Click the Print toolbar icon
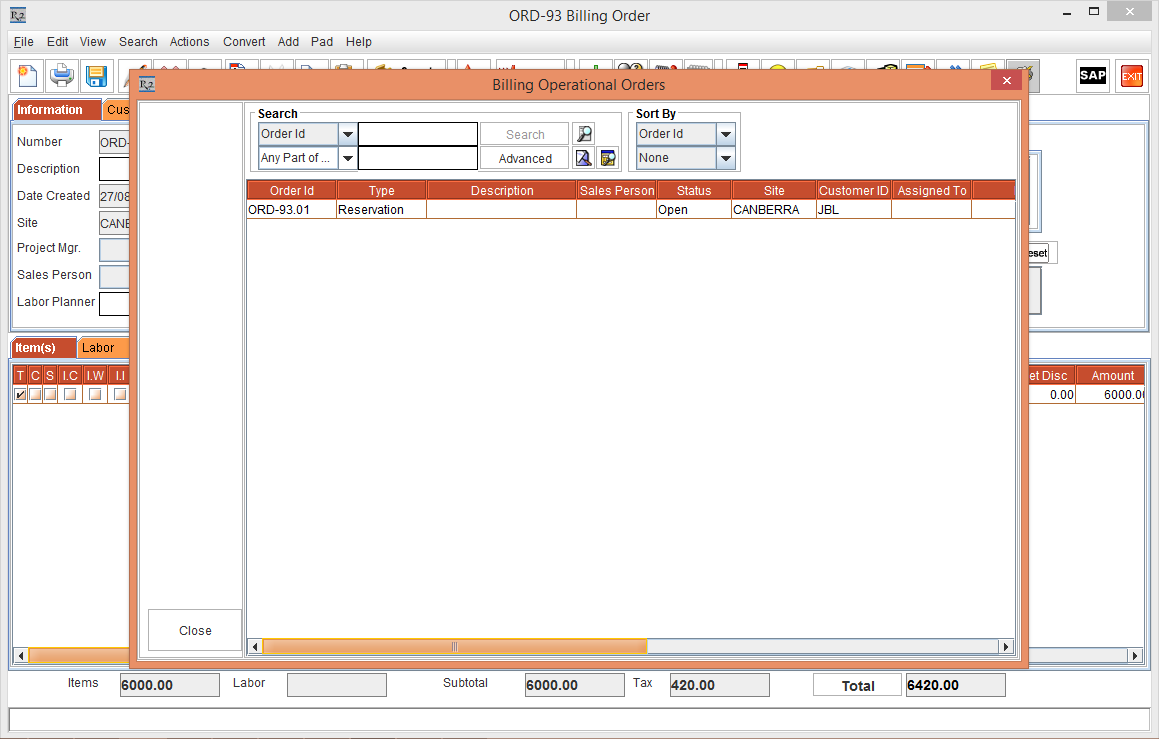 pos(62,76)
